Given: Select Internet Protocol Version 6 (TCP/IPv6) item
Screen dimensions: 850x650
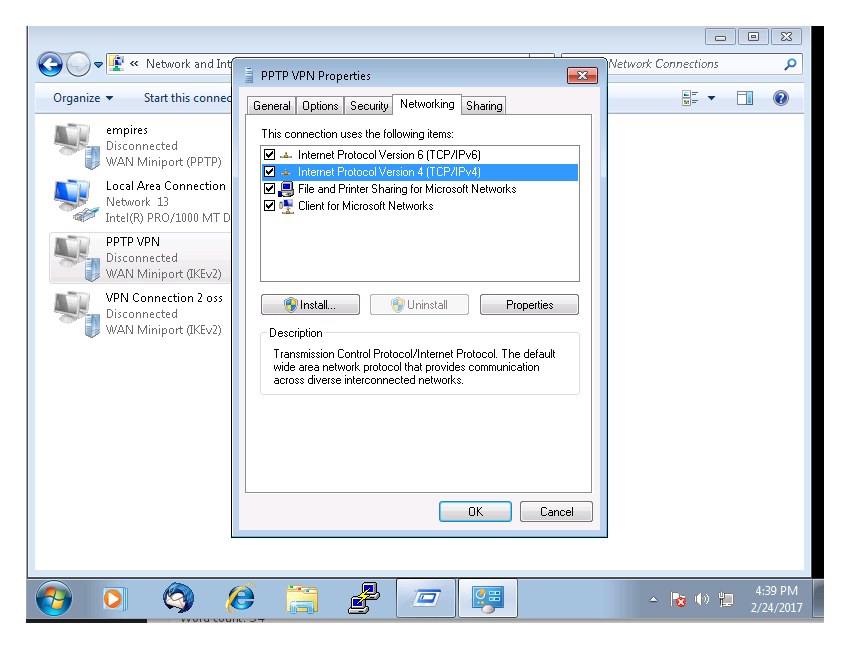Looking at the screenshot, I should (x=389, y=155).
